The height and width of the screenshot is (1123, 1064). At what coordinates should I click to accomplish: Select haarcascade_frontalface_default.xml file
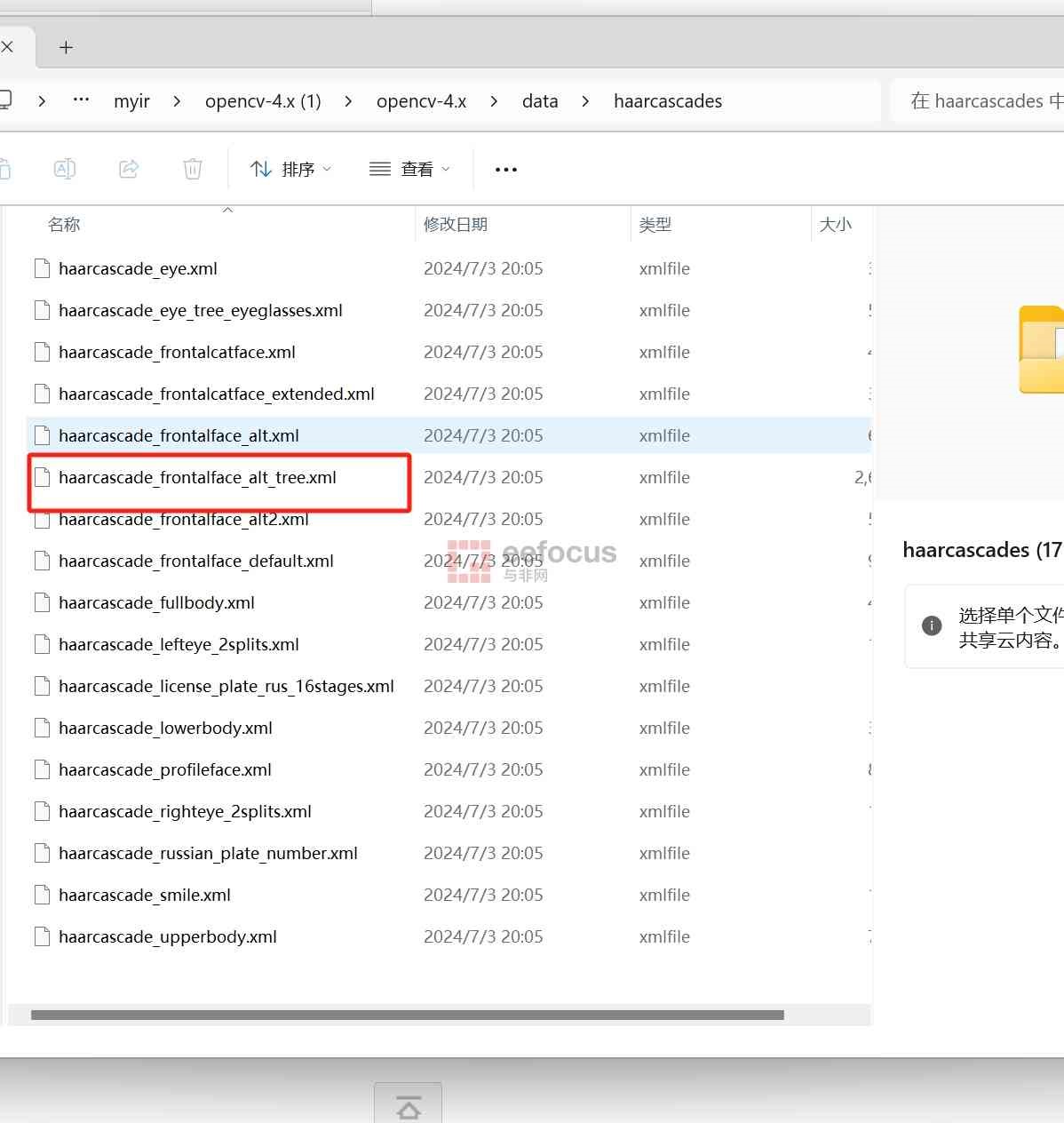196,561
